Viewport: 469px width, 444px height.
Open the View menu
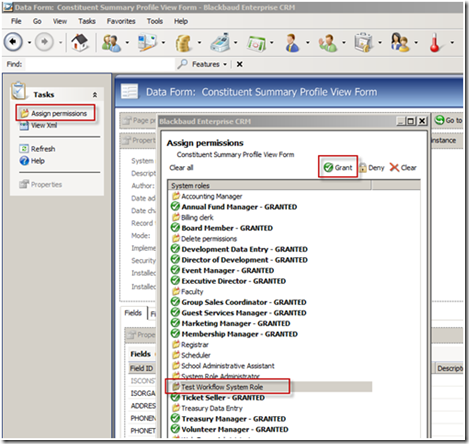(x=60, y=21)
